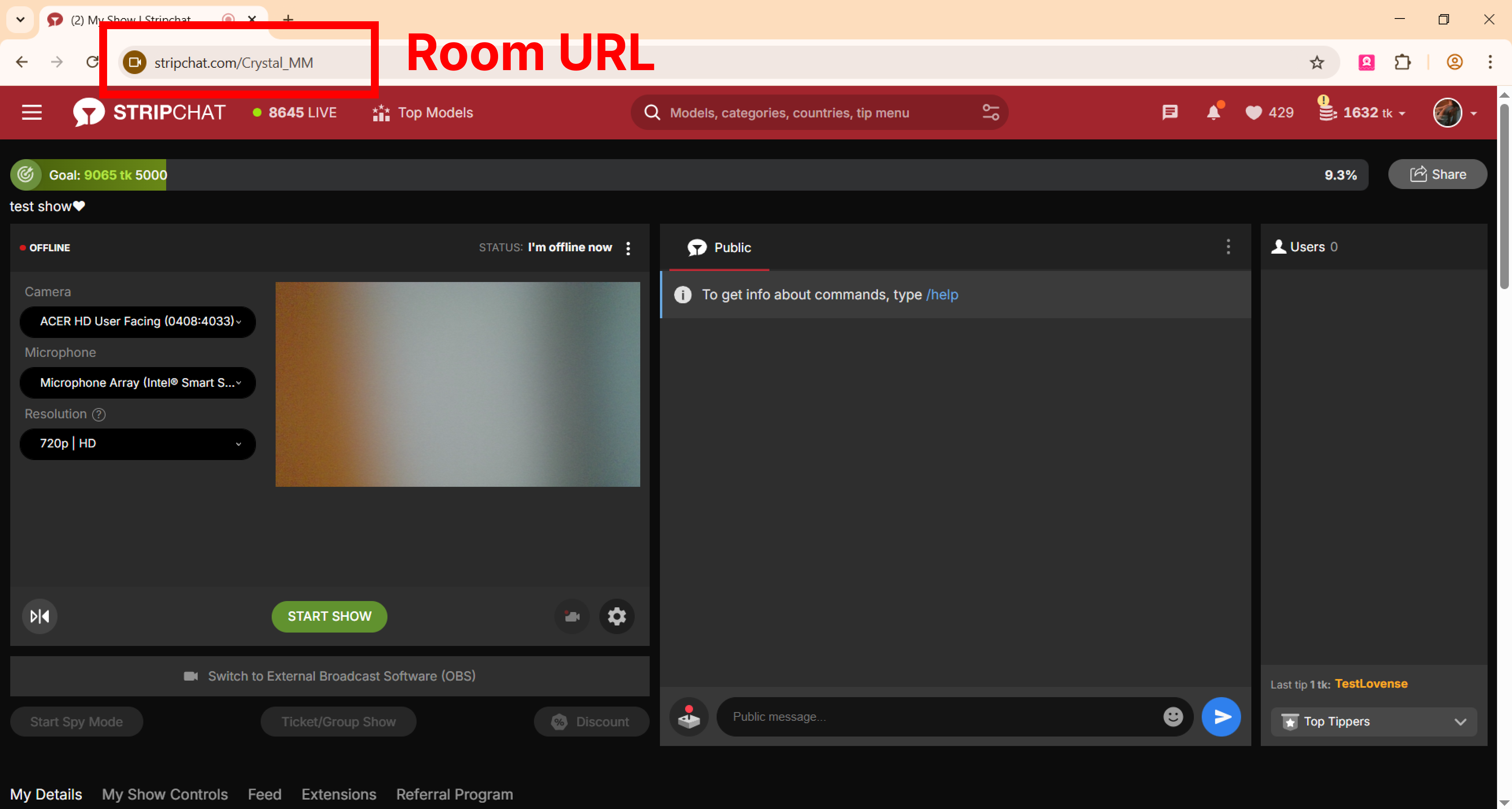
Task: Open the Resolution 720p HD dropdown
Action: pyautogui.click(x=138, y=443)
